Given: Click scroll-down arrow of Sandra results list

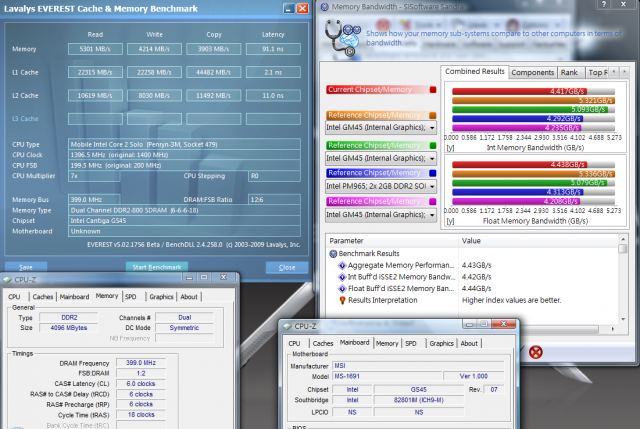Looking at the screenshot, I should [623, 319].
